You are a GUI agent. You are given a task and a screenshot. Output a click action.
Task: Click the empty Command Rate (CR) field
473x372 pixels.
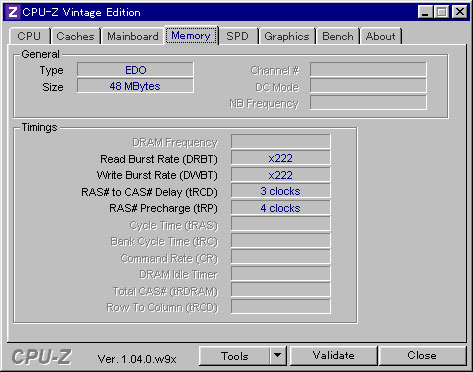pos(281,257)
